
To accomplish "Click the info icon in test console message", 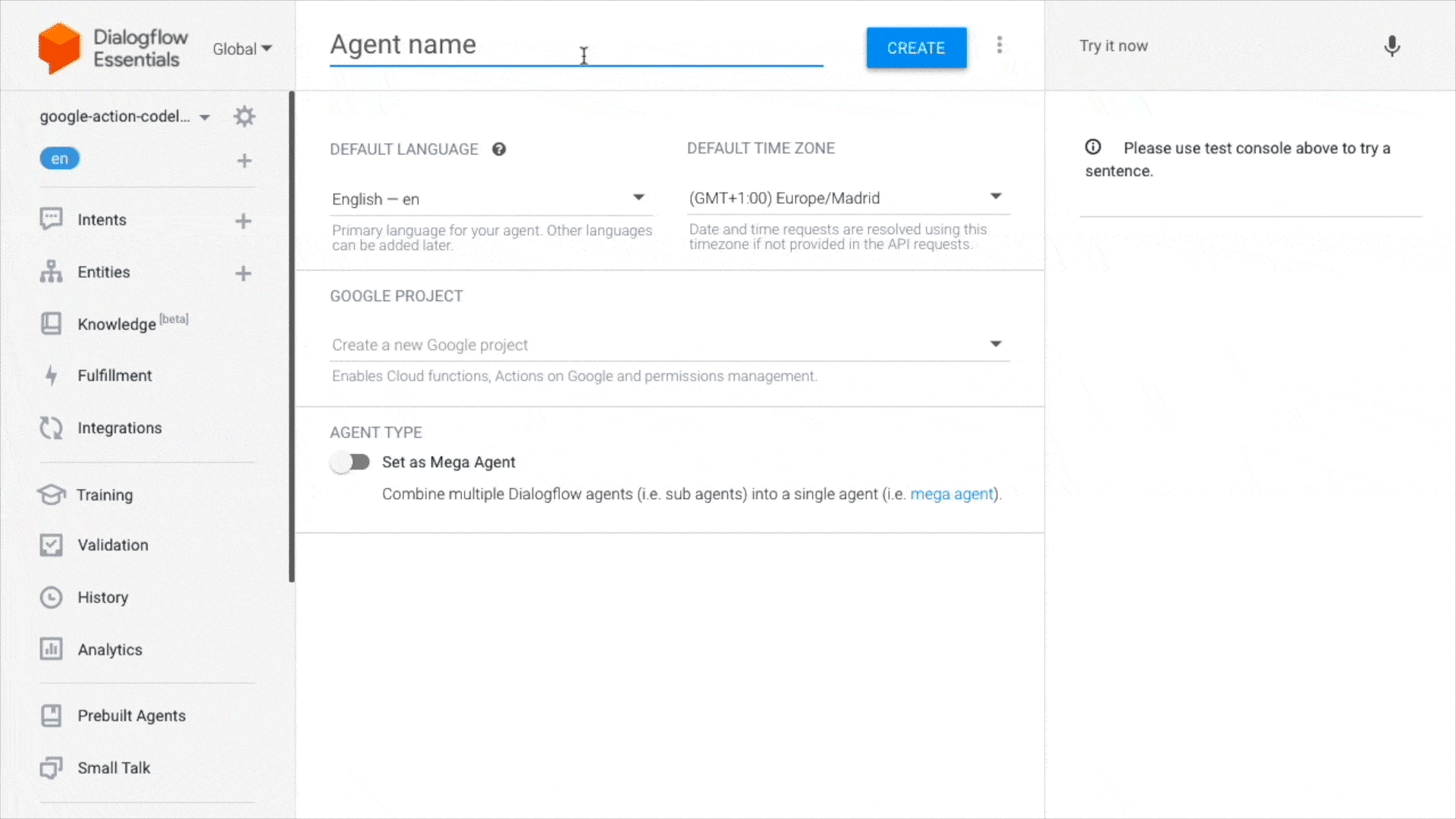I will (x=1093, y=147).
